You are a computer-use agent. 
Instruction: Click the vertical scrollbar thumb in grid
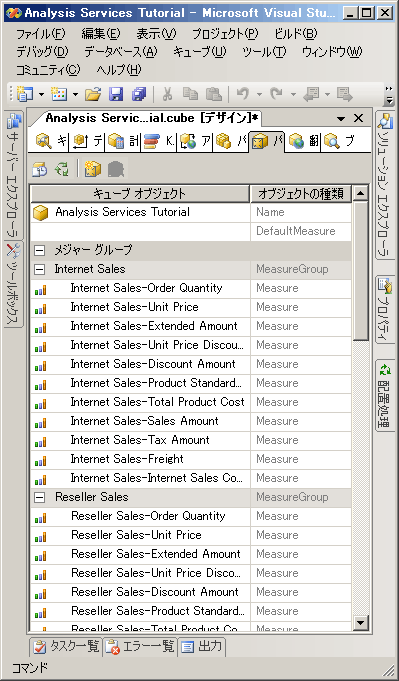[360, 271]
